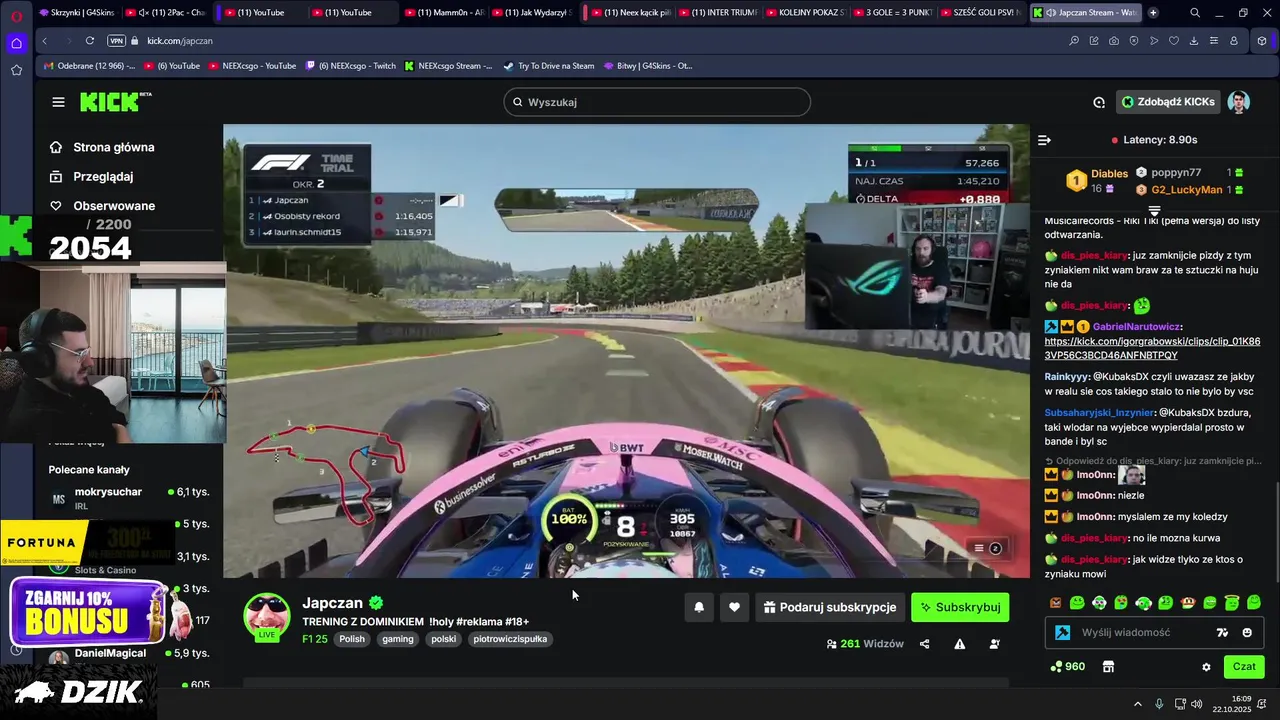
Task: Open Opera easy setup sliders icon
Action: point(1214,41)
